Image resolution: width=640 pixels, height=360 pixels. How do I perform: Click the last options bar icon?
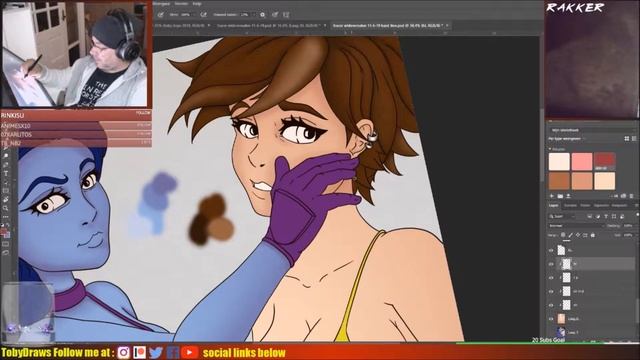(x=286, y=15)
